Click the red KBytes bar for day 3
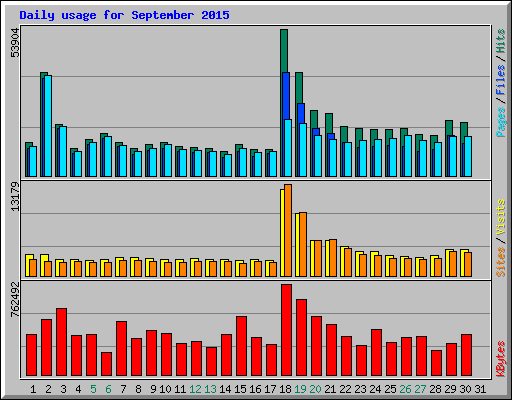 pos(61,342)
